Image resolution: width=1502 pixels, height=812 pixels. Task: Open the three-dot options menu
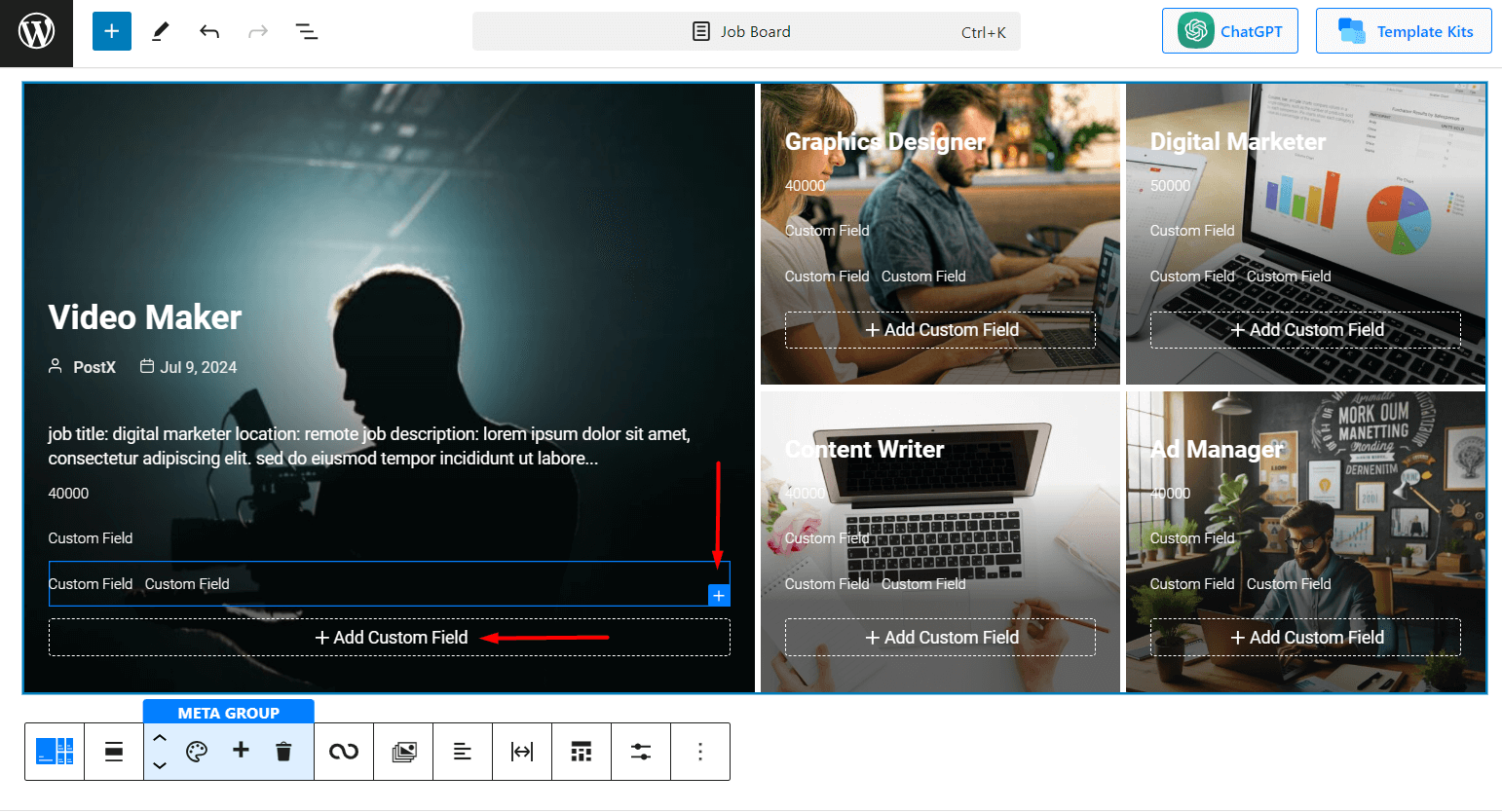pyautogui.click(x=699, y=752)
